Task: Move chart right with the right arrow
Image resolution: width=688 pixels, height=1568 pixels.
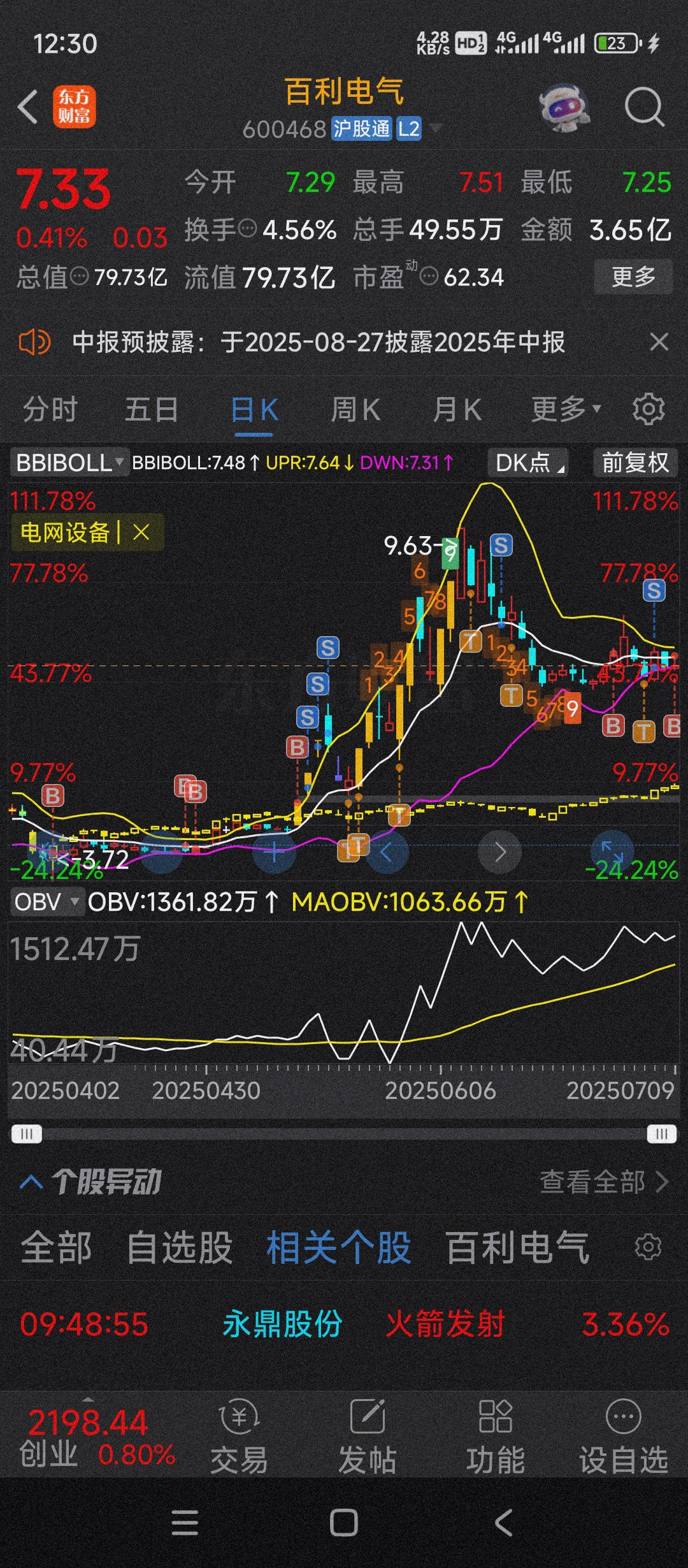Action: [499, 852]
